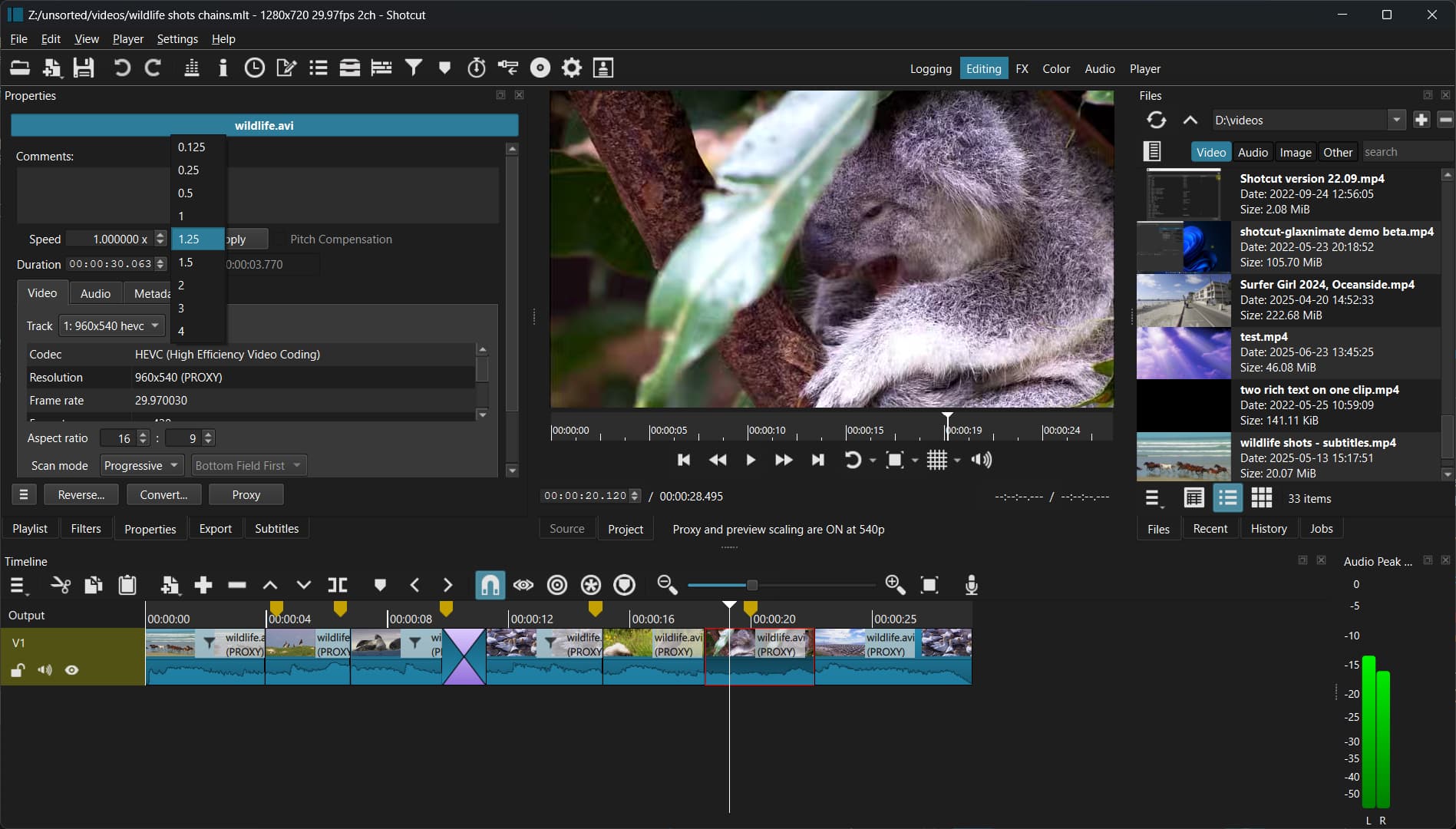Click the Zoom timeline to fit icon
This screenshot has height=829, width=1456.
pos(929,586)
